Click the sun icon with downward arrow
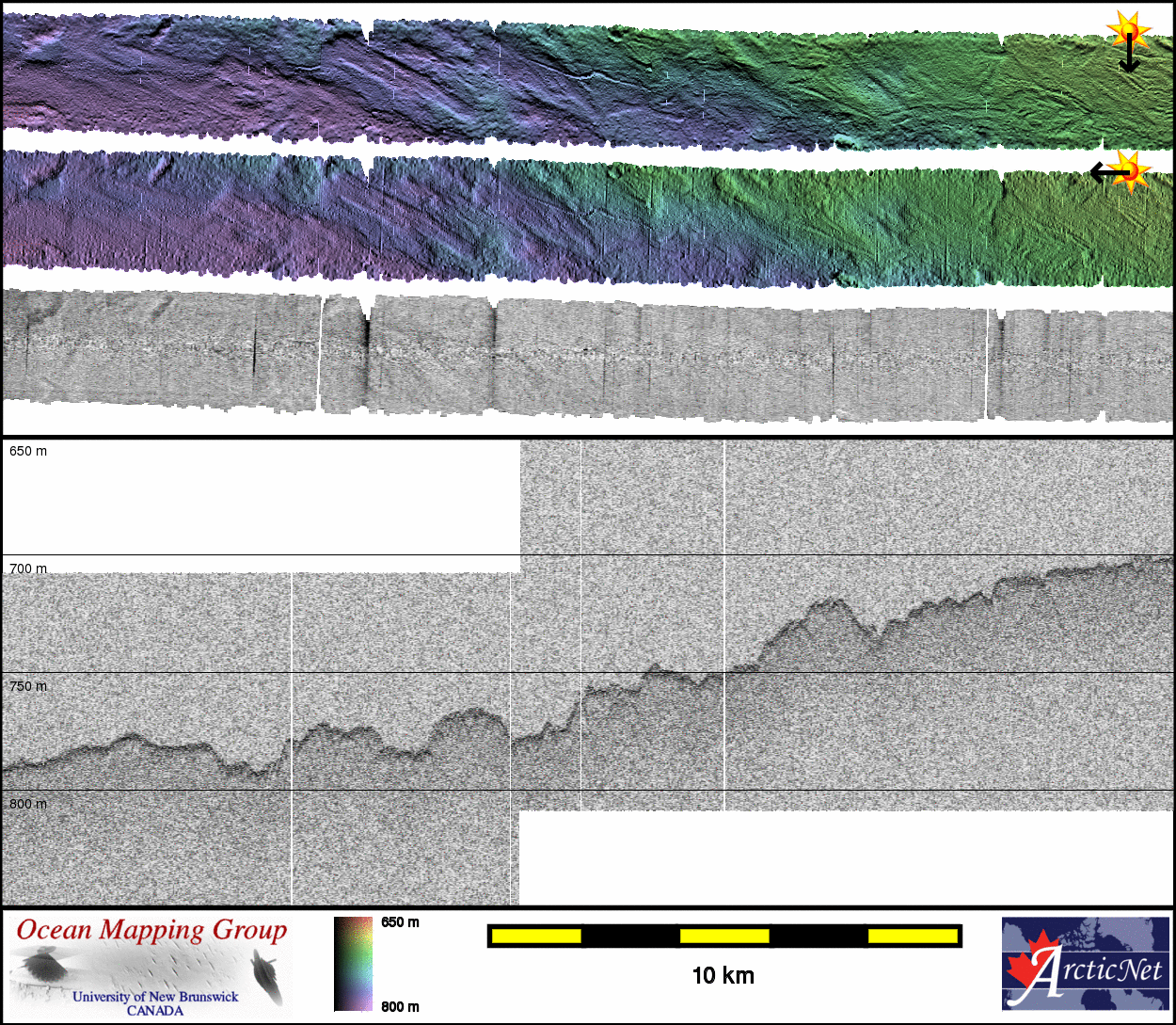This screenshot has height=1025, width=1176. [x=1128, y=31]
